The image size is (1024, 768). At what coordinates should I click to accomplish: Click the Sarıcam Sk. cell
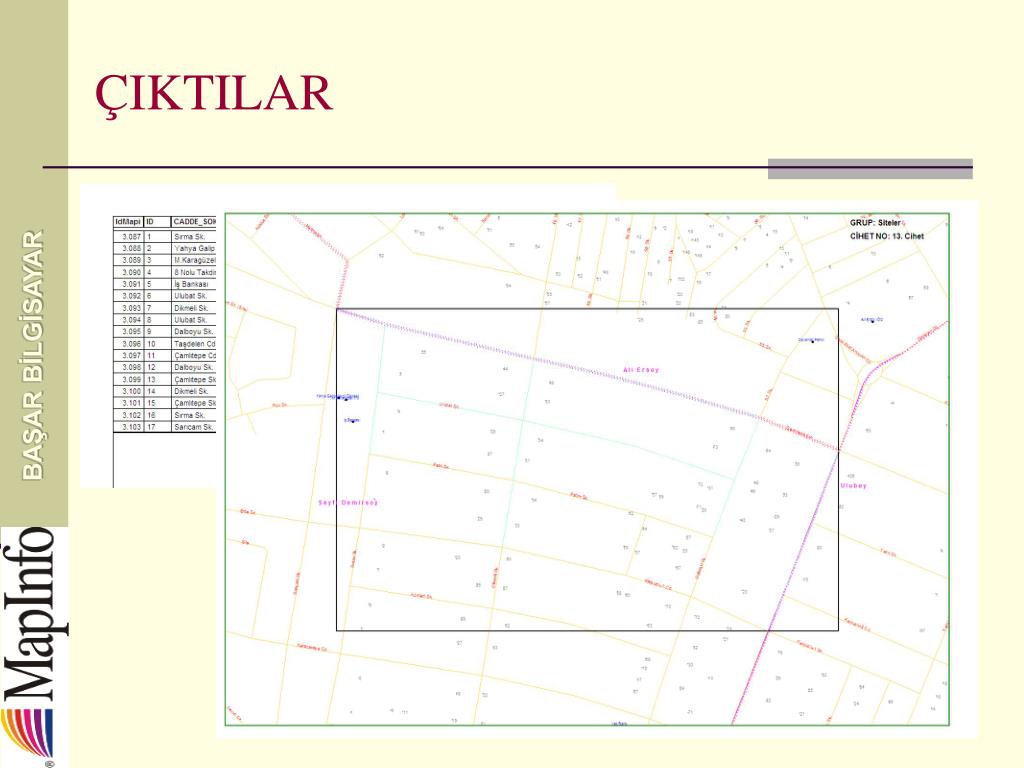click(194, 427)
